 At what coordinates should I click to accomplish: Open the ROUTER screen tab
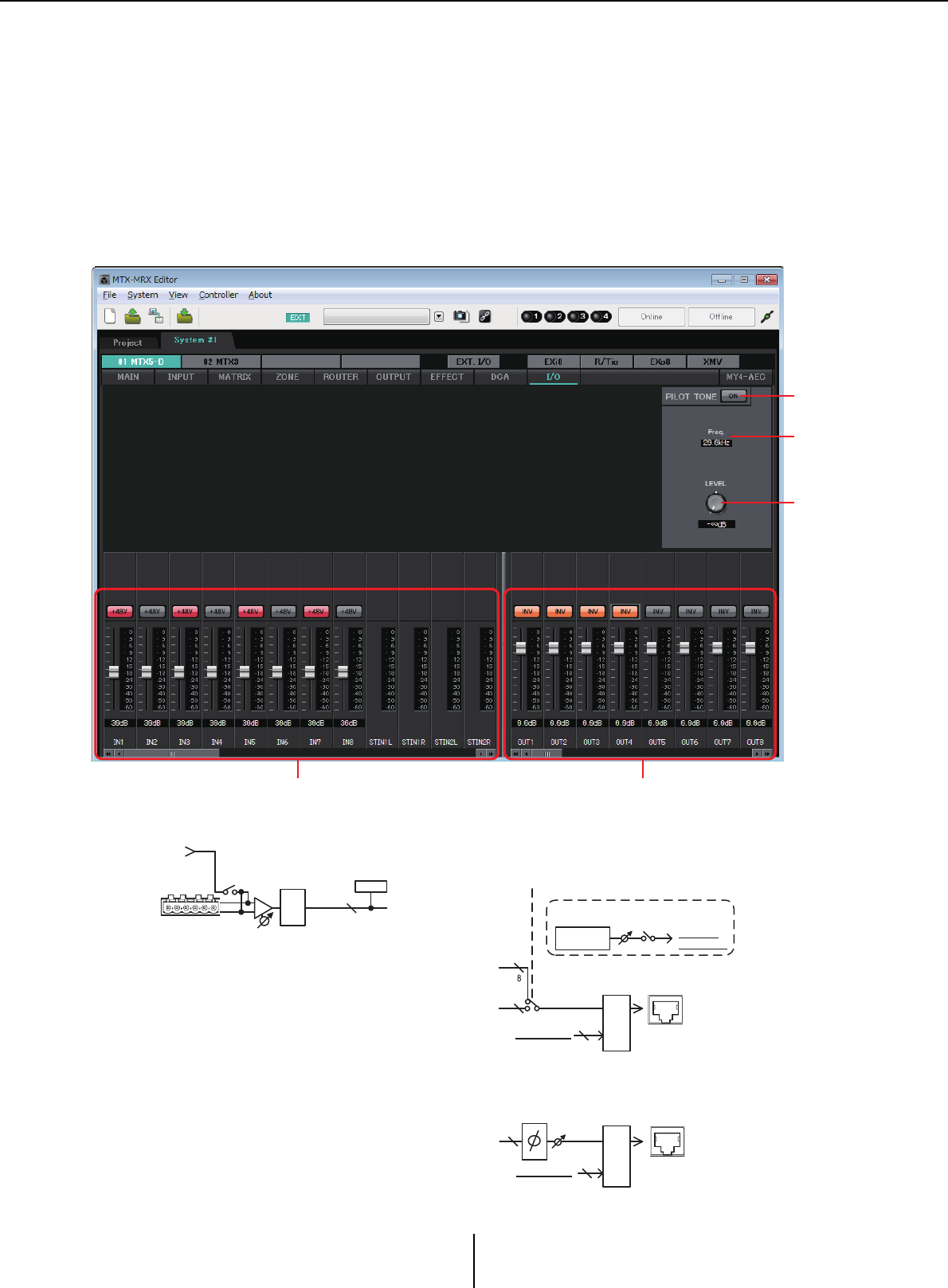pyautogui.click(x=341, y=377)
